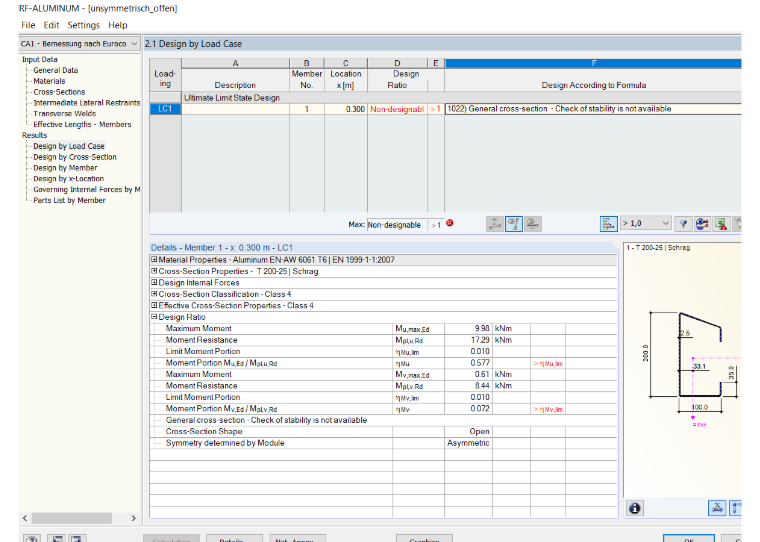Click the '1022) General cross-section' formula cell
Image resolution: width=760 pixels, height=542 pixels.
[x=593, y=109]
